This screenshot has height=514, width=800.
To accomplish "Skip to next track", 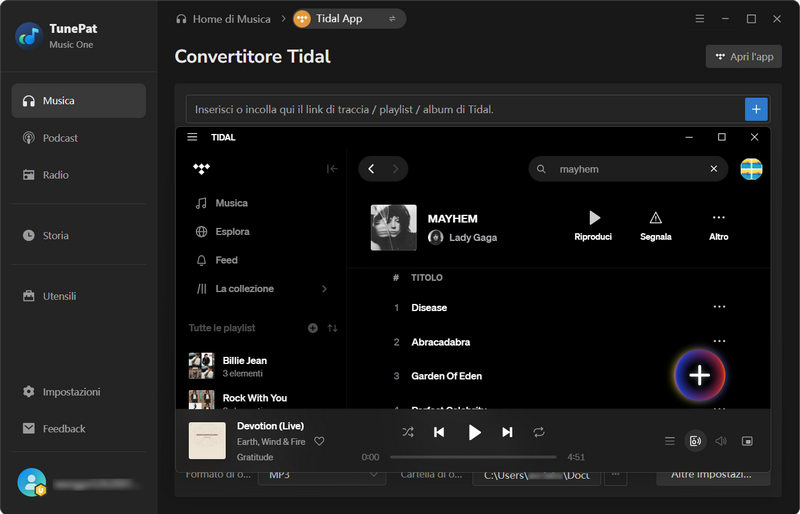I will point(507,432).
